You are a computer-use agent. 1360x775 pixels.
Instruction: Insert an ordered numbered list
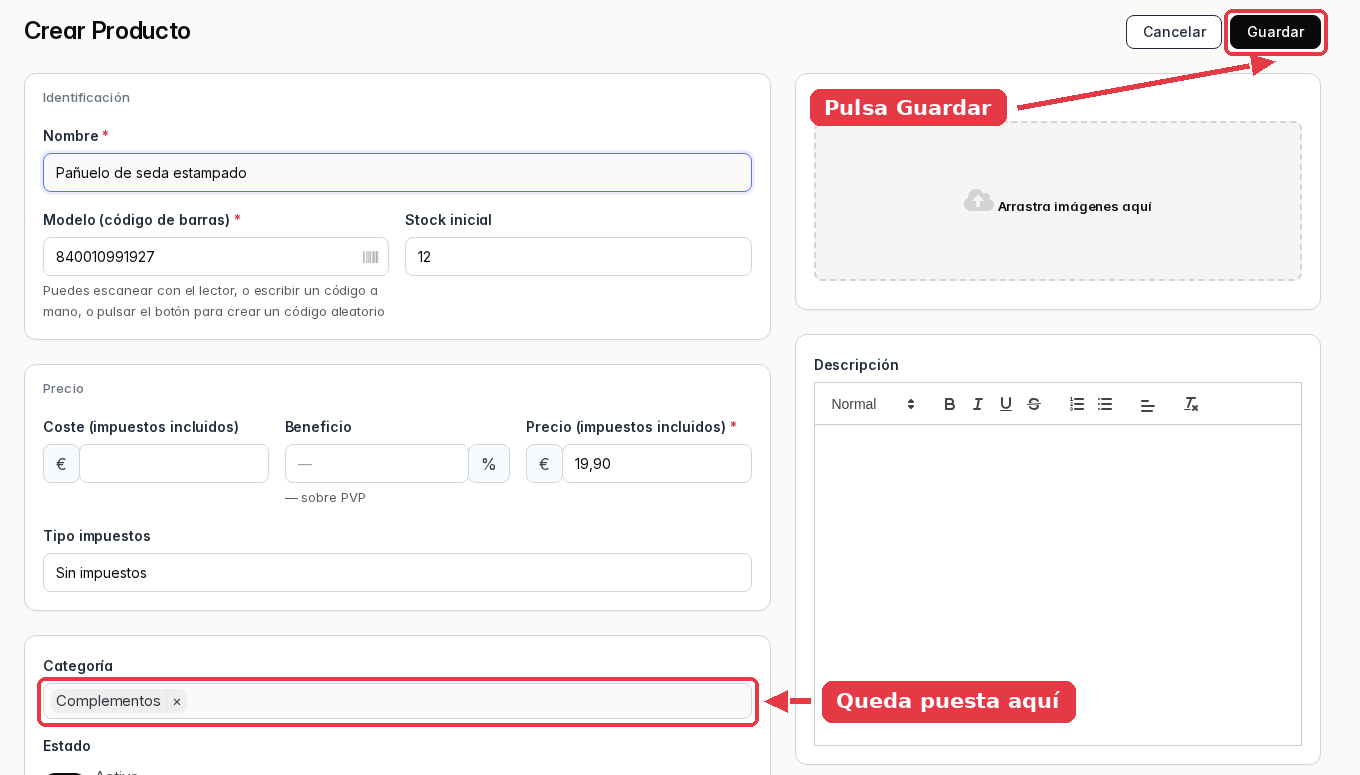pos(1077,404)
